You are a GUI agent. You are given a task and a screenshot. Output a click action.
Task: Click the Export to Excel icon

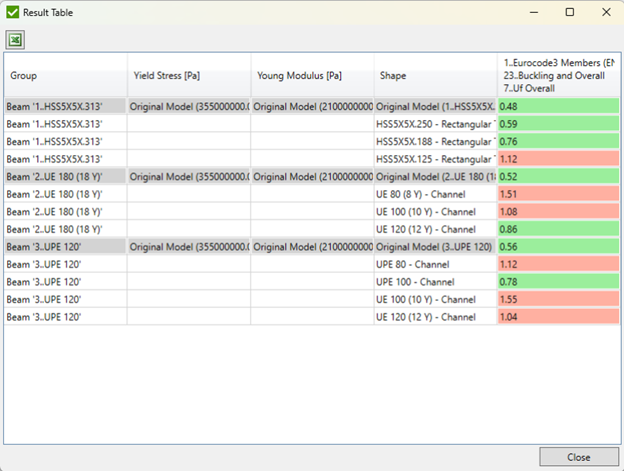pyautogui.click(x=17, y=40)
